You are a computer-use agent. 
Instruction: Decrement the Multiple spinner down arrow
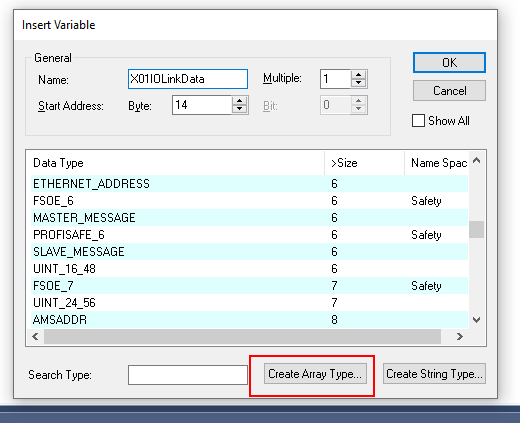[359, 83]
